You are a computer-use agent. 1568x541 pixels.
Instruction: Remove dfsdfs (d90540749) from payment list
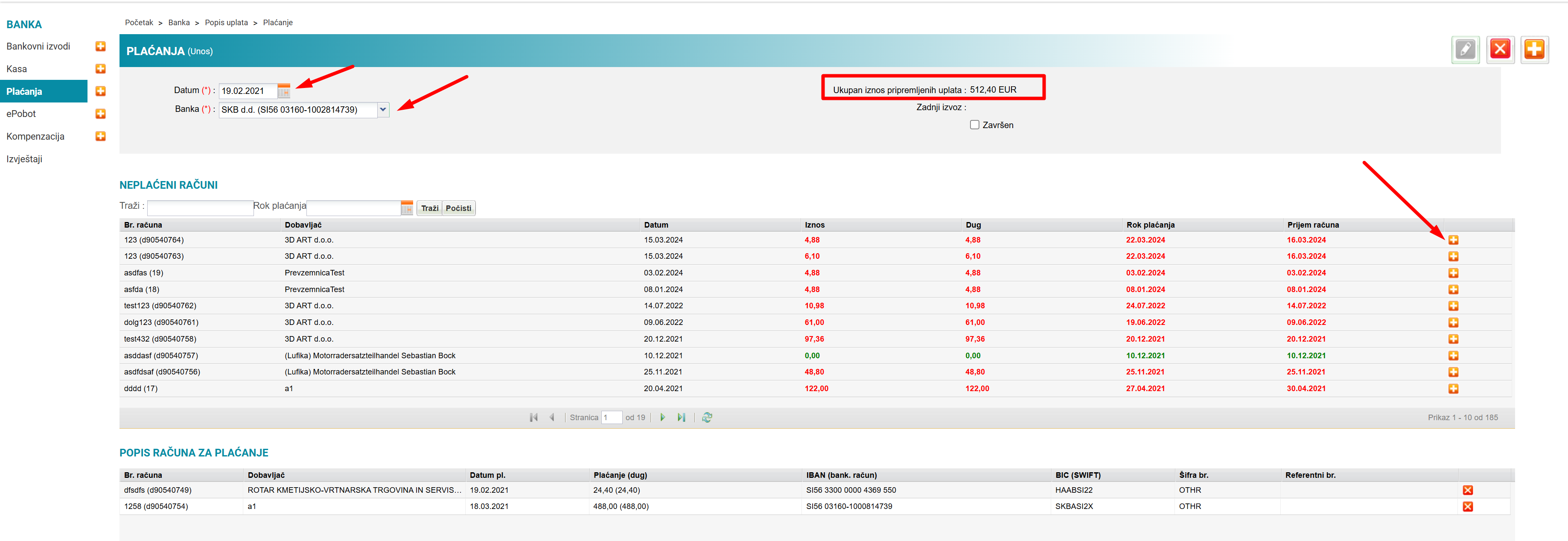point(1468,491)
